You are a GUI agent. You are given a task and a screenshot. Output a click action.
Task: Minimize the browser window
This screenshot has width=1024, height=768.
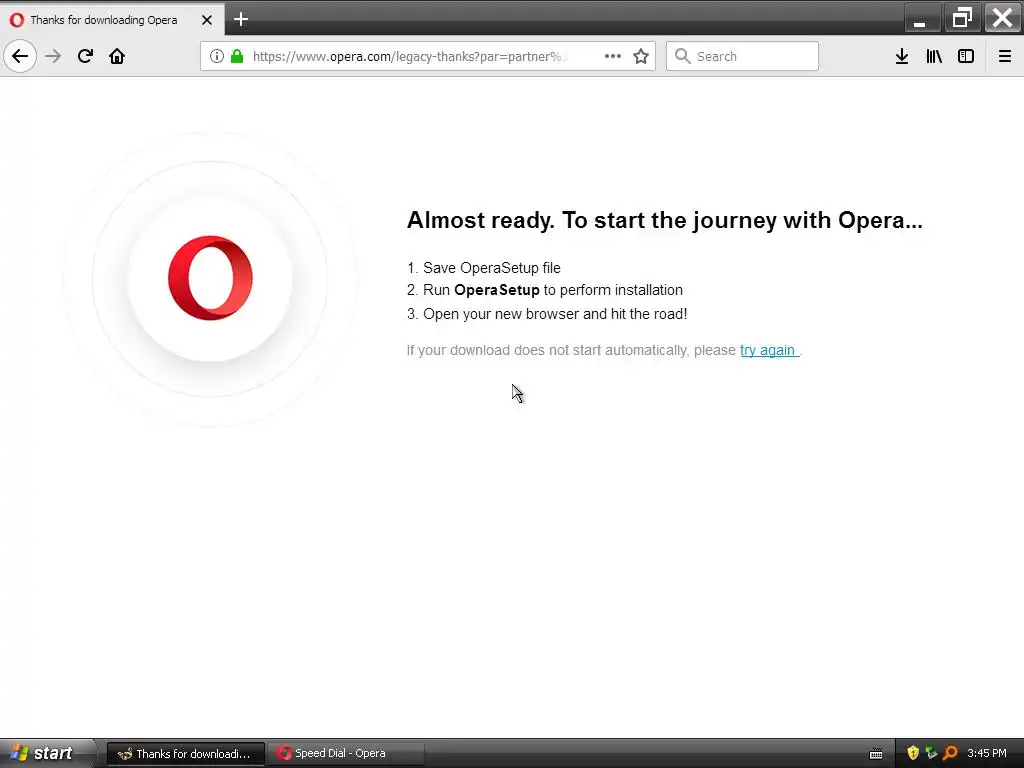(x=921, y=19)
